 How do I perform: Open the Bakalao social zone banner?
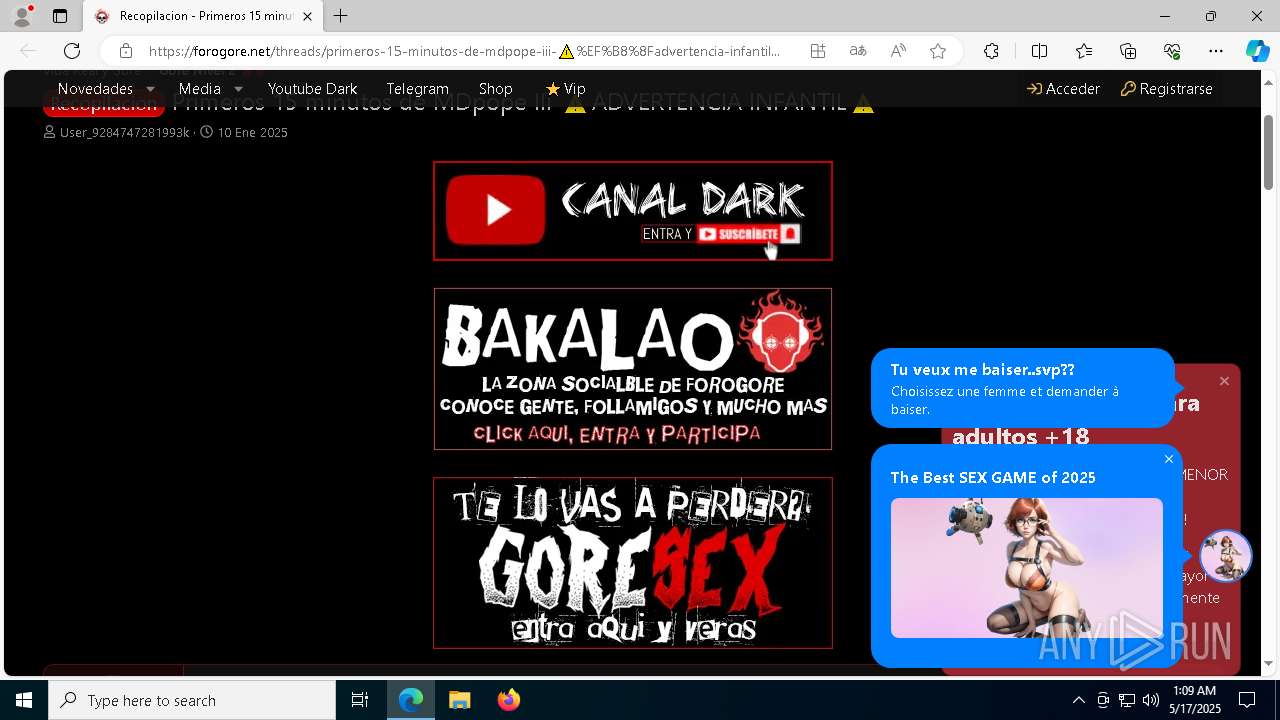(633, 369)
